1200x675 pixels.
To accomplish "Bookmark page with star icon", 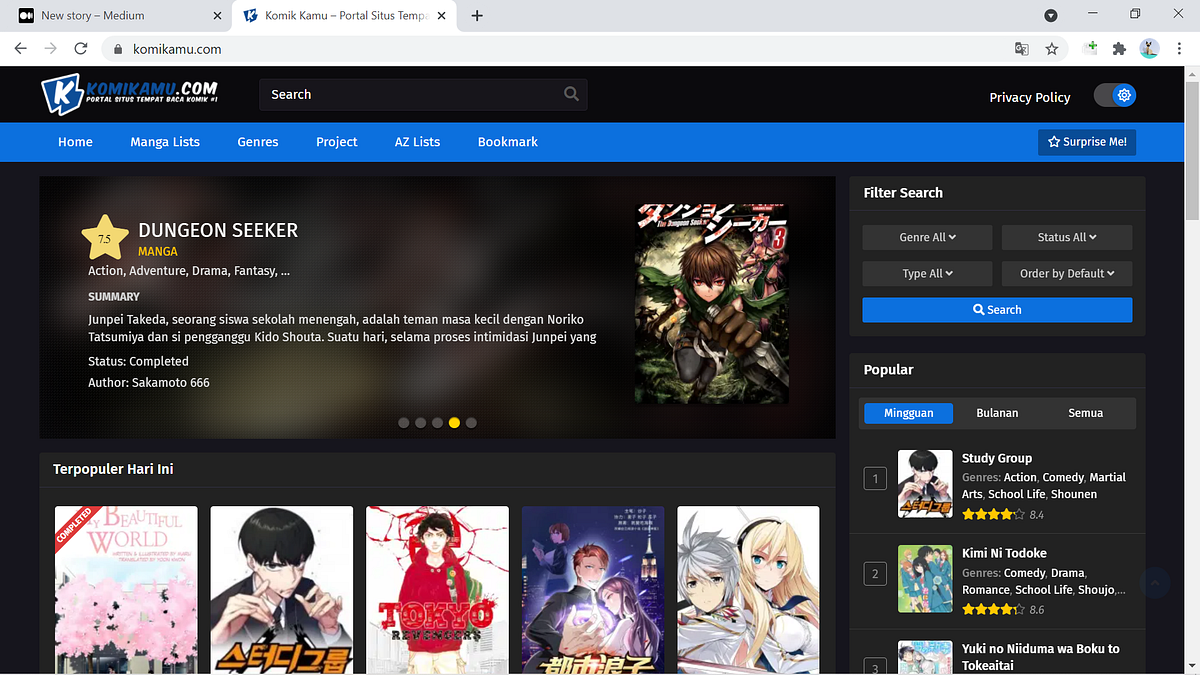I will coord(1052,48).
